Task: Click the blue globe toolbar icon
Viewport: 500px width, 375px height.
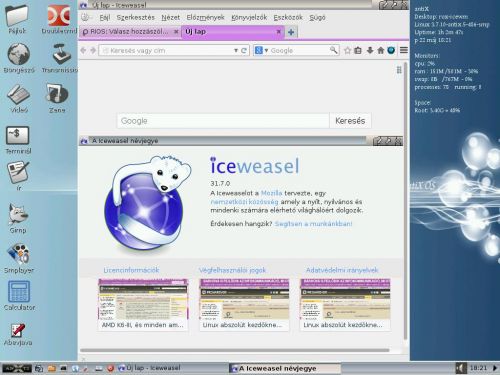Action: [x=391, y=50]
